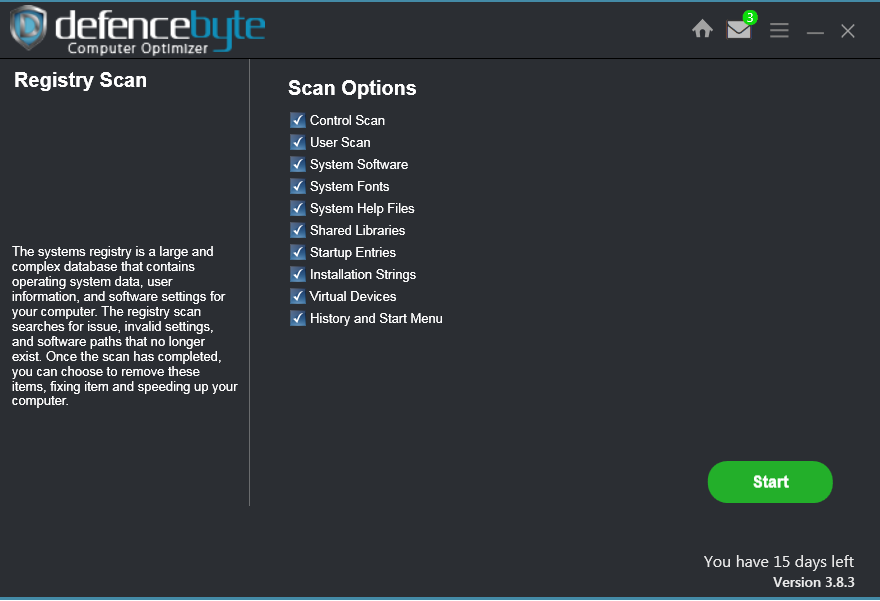
Task: Disable System Help Files scanning
Action: click(x=297, y=208)
